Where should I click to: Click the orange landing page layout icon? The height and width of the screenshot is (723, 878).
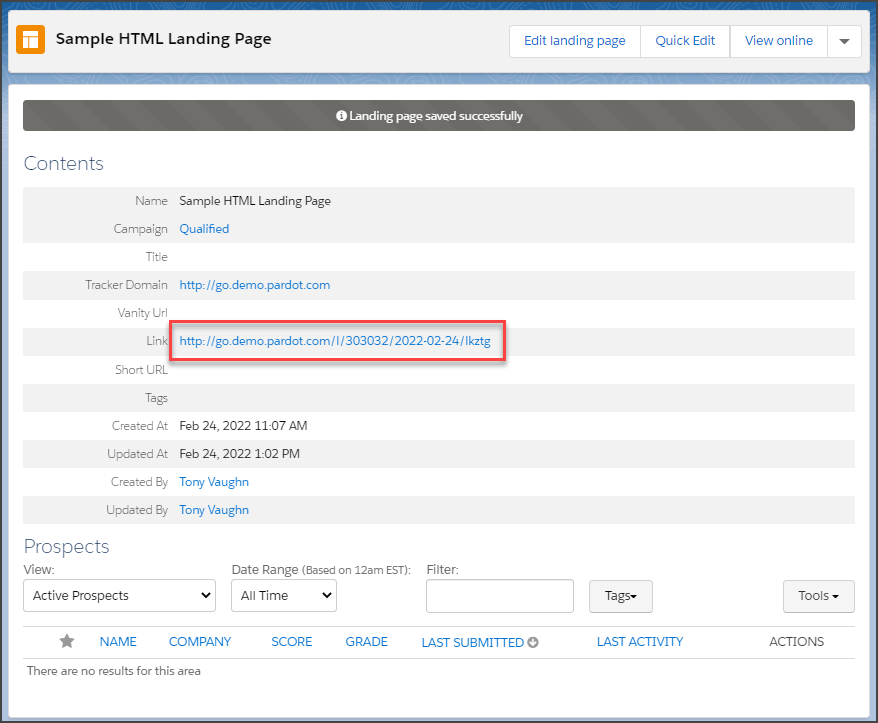30,39
